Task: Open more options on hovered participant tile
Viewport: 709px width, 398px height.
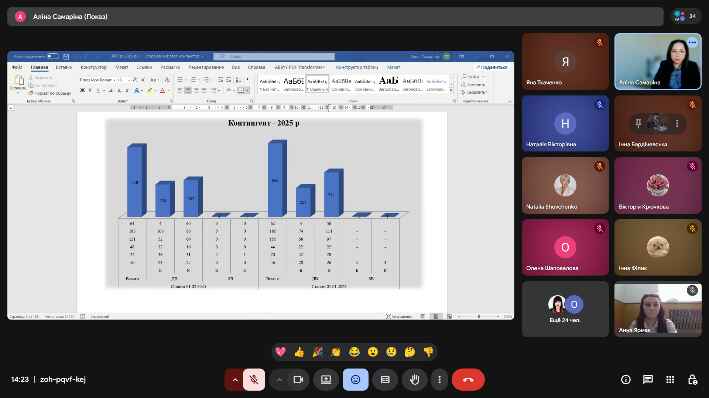Action: click(677, 123)
